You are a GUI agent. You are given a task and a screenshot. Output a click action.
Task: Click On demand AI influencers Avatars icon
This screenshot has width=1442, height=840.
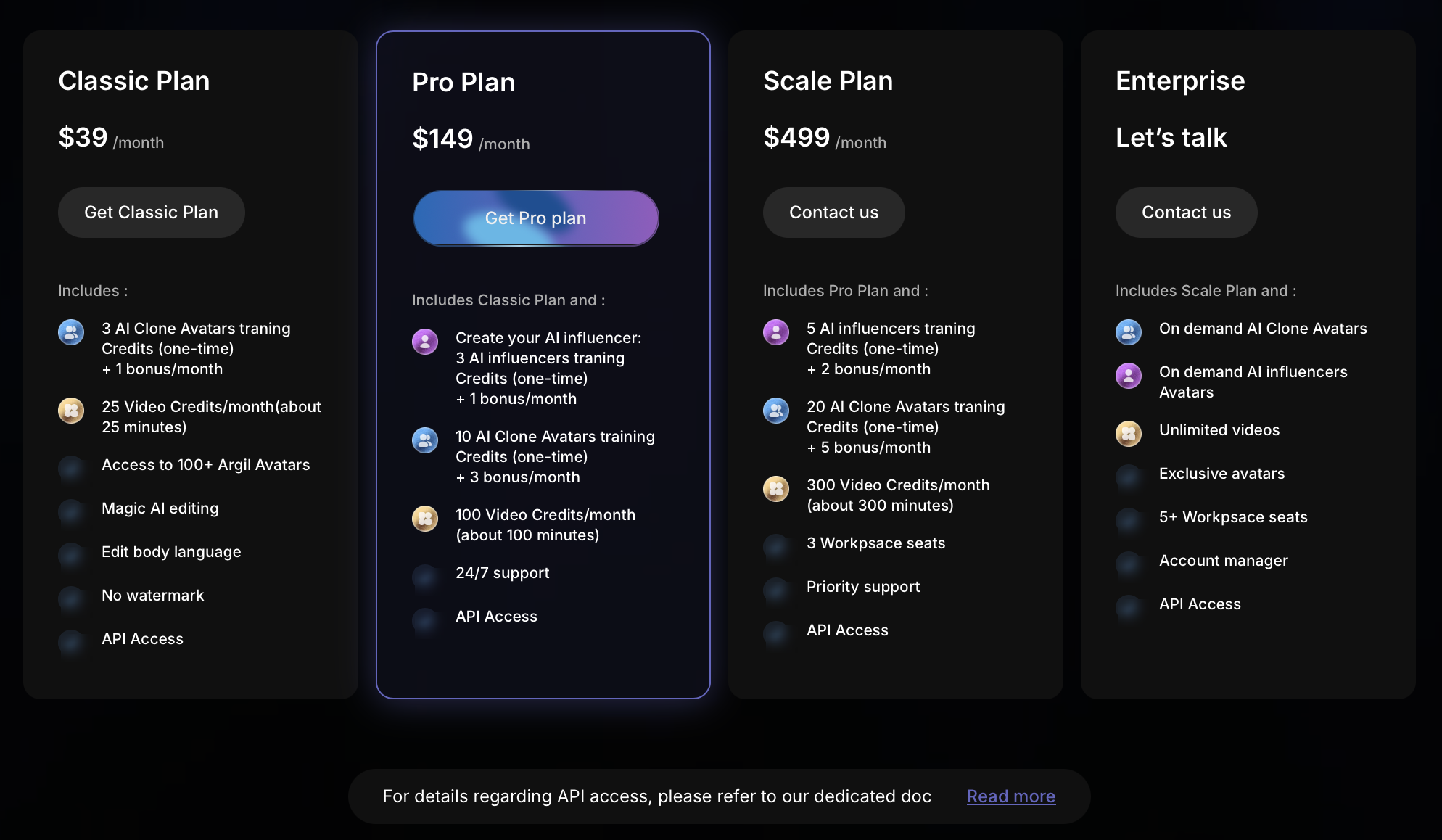point(1129,376)
